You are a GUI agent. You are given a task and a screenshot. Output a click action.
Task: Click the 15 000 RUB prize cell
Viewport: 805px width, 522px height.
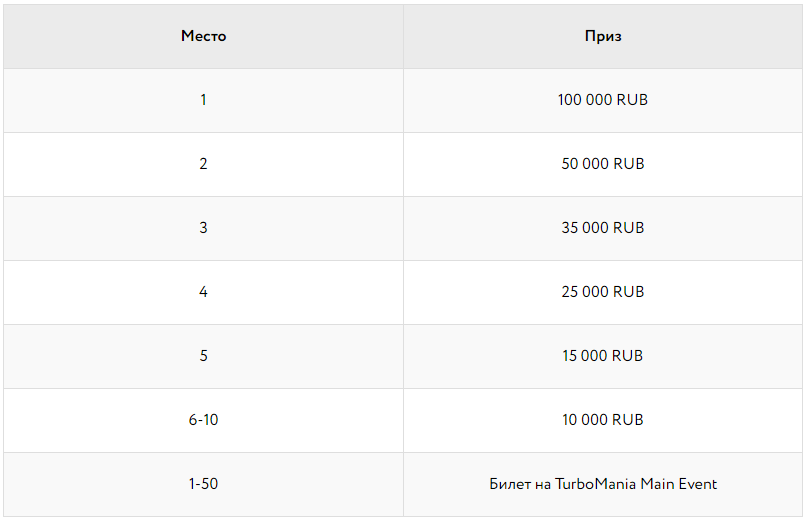point(603,356)
